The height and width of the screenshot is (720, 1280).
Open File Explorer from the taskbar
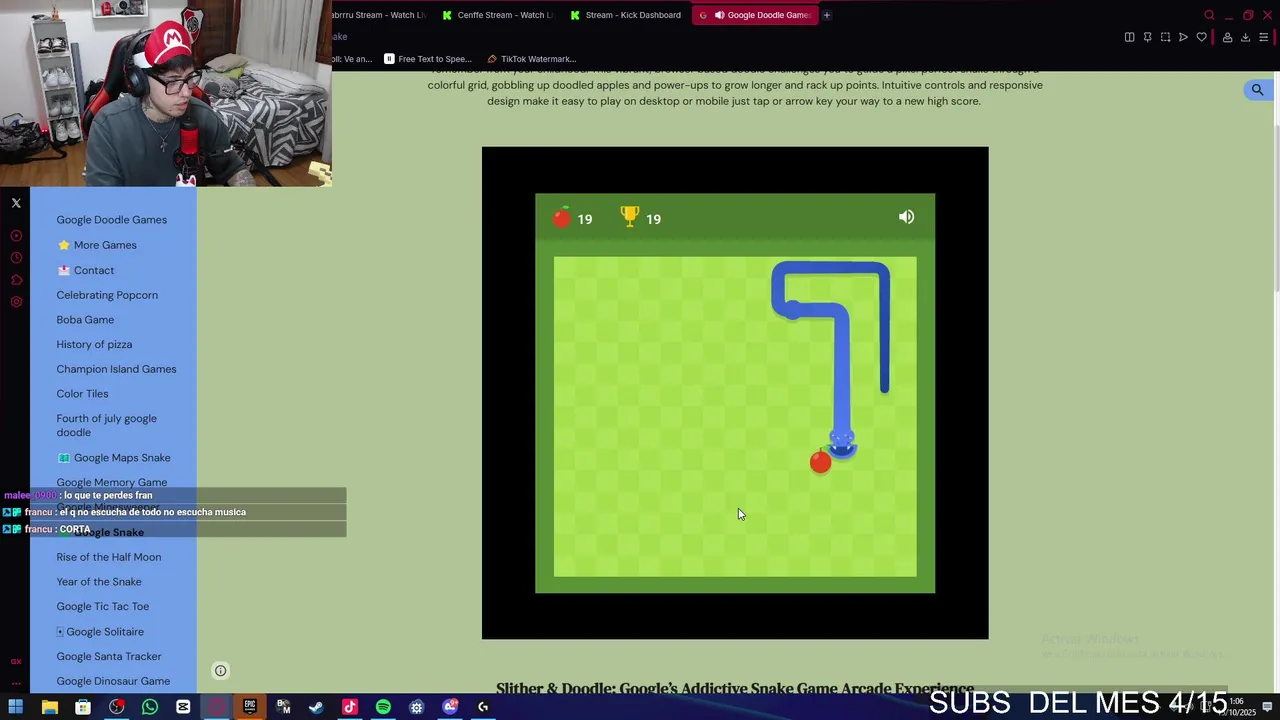(x=49, y=707)
